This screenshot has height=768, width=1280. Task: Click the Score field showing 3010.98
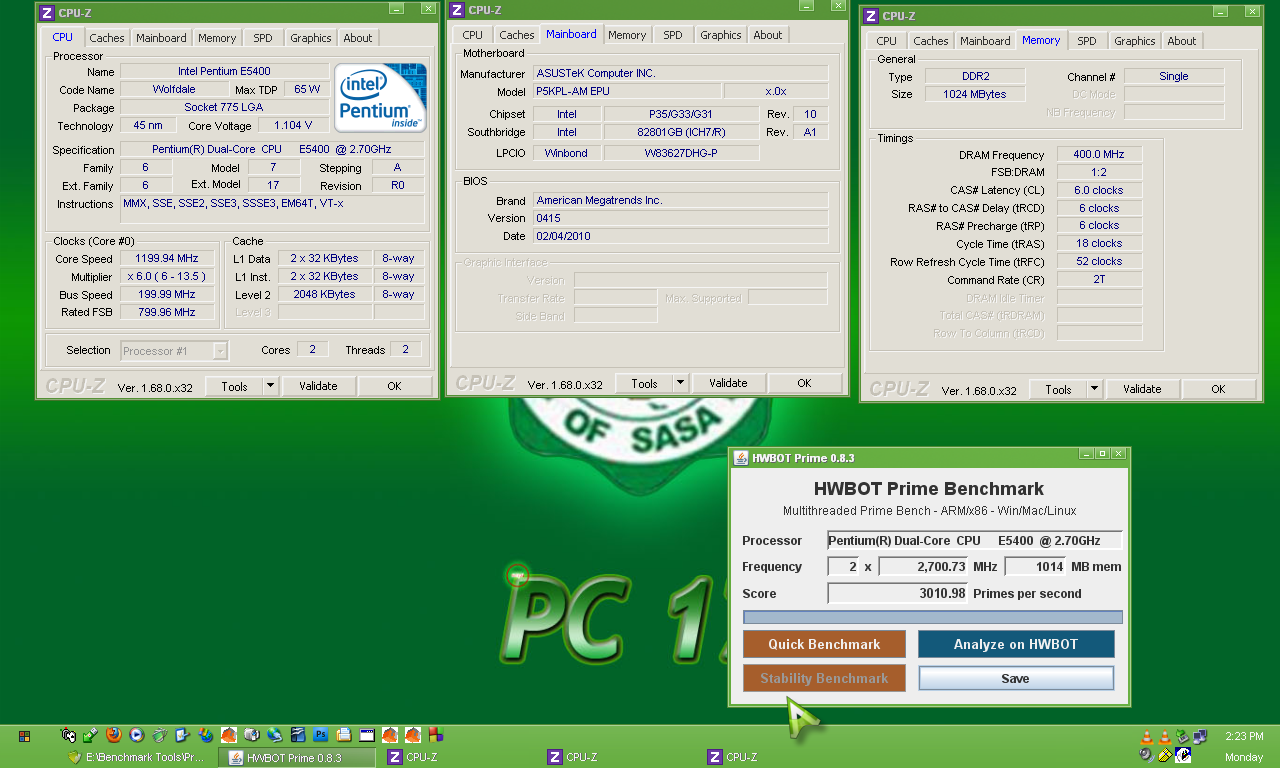[898, 593]
